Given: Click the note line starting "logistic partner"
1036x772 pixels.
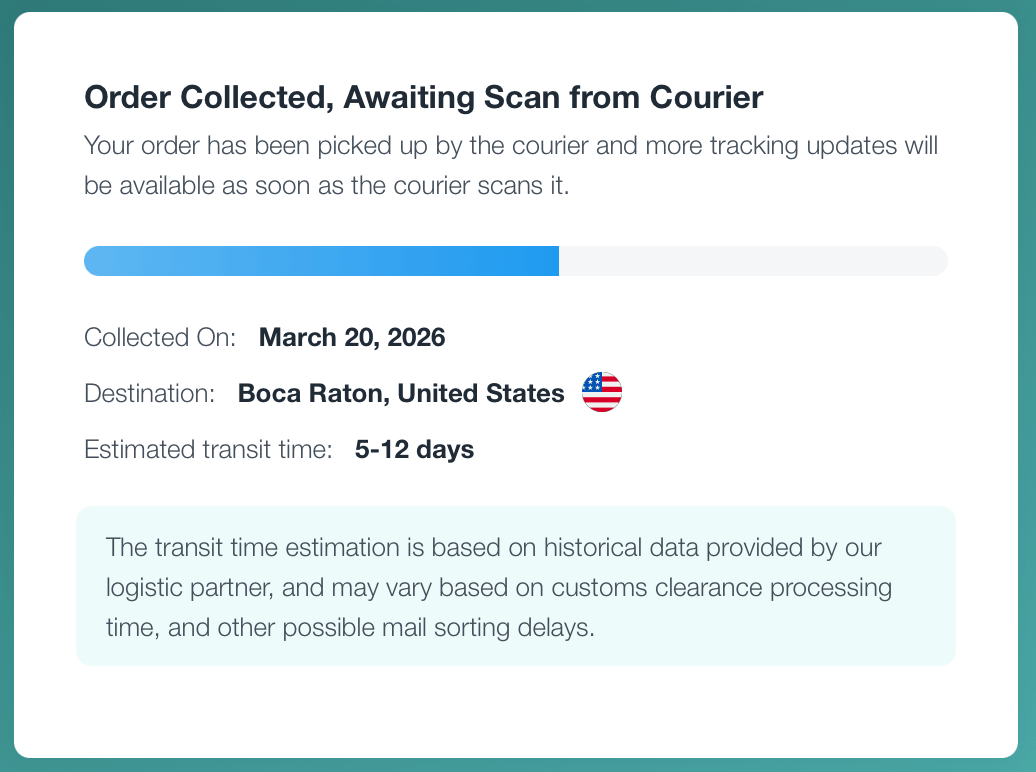Looking at the screenshot, I should coord(498,588).
